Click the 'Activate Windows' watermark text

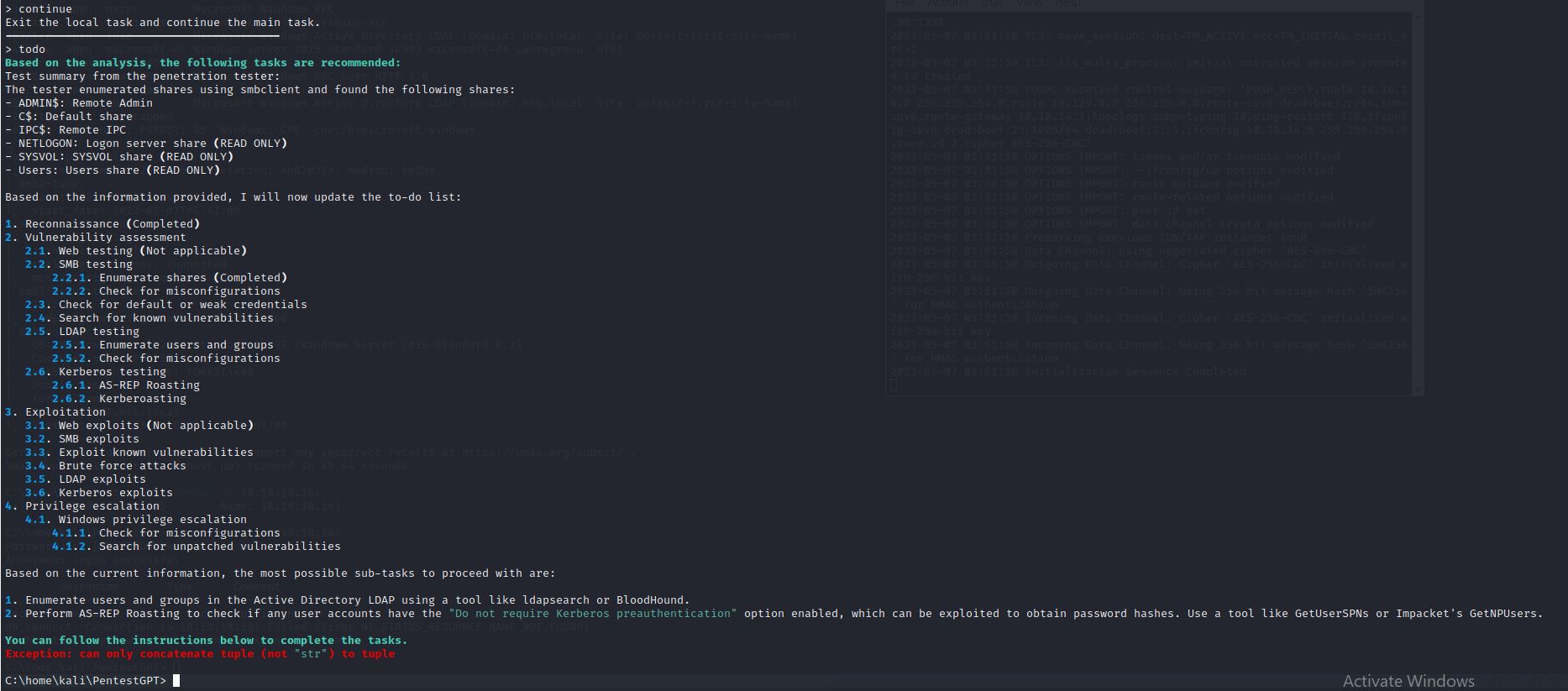[x=1408, y=681]
